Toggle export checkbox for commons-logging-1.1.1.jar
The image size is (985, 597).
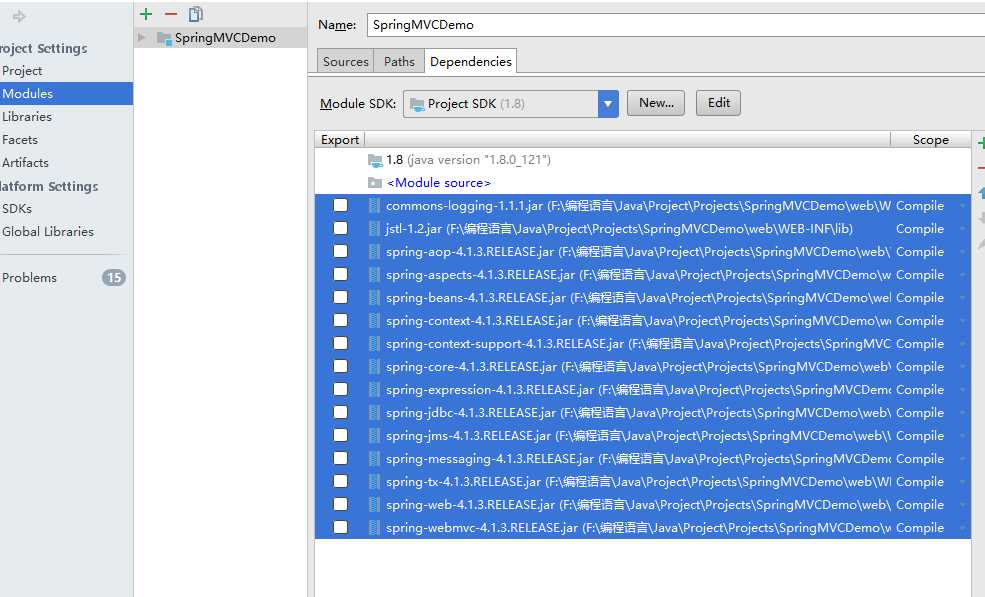[340, 205]
